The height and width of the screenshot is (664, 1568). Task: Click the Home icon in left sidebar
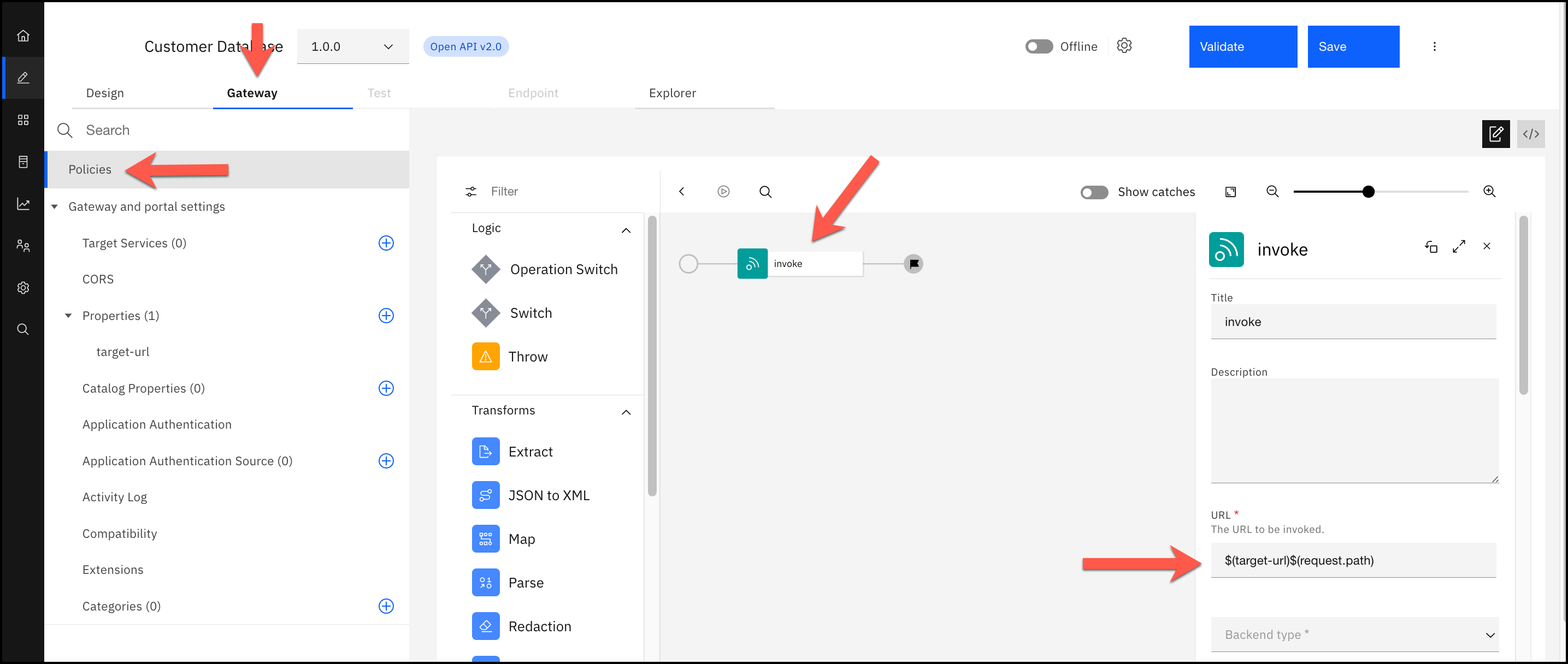23,35
